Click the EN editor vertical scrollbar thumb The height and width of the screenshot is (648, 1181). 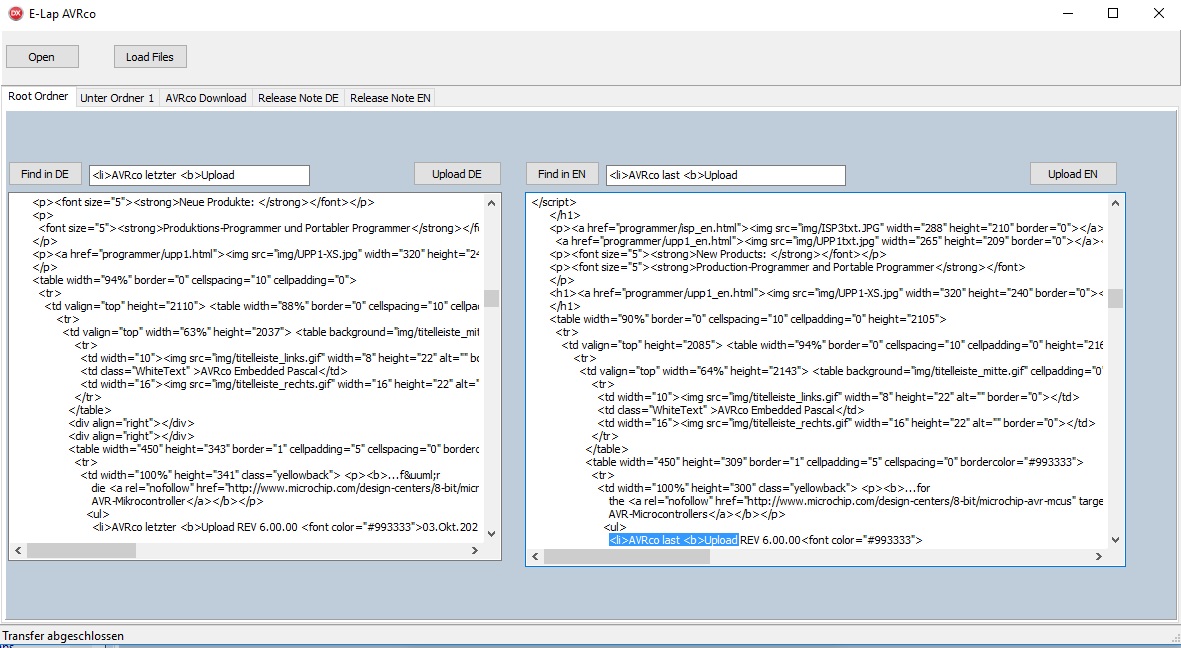click(x=1115, y=298)
